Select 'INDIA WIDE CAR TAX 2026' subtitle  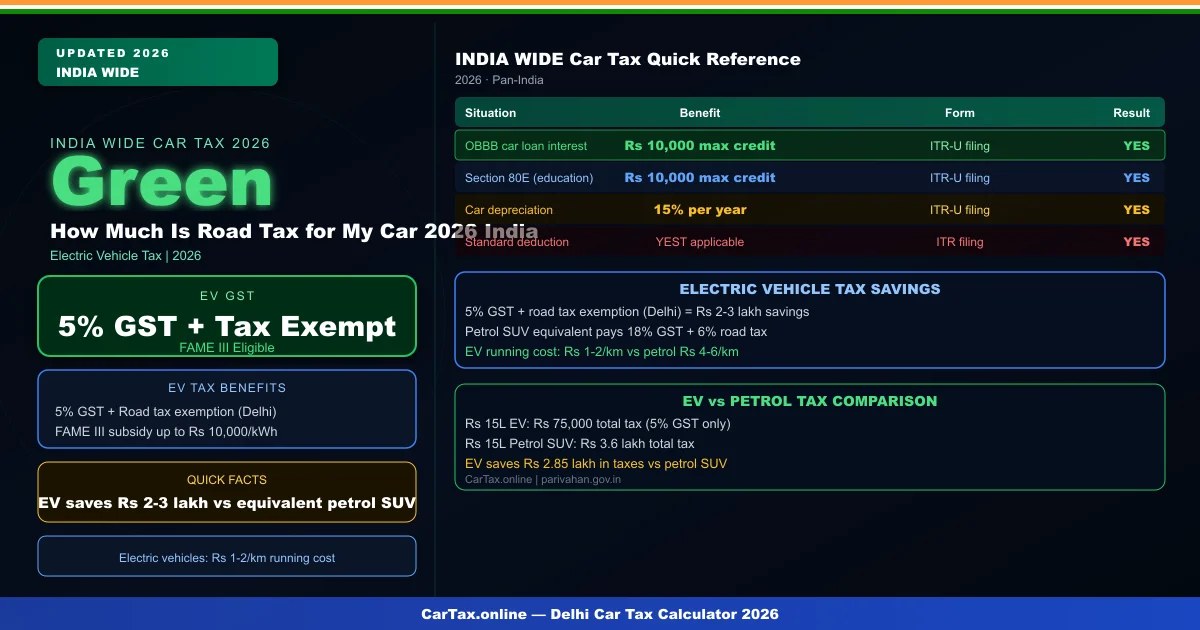[160, 143]
